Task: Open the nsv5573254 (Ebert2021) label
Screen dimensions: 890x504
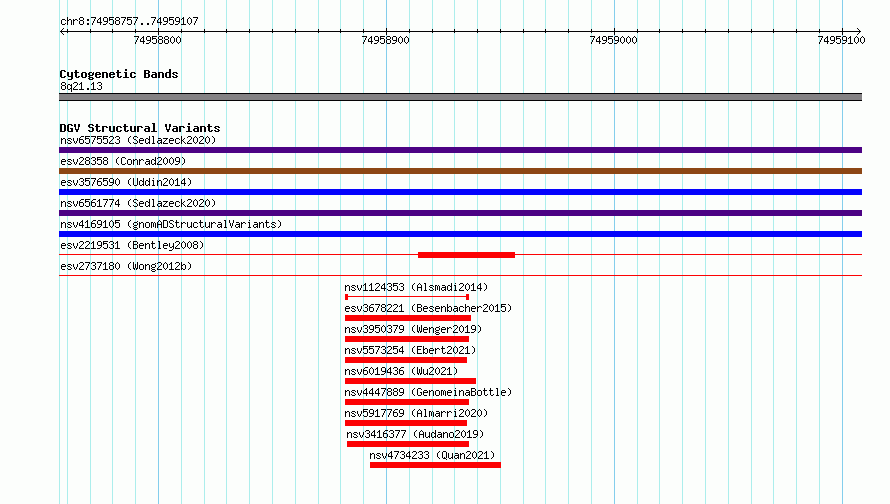Action: [410, 350]
